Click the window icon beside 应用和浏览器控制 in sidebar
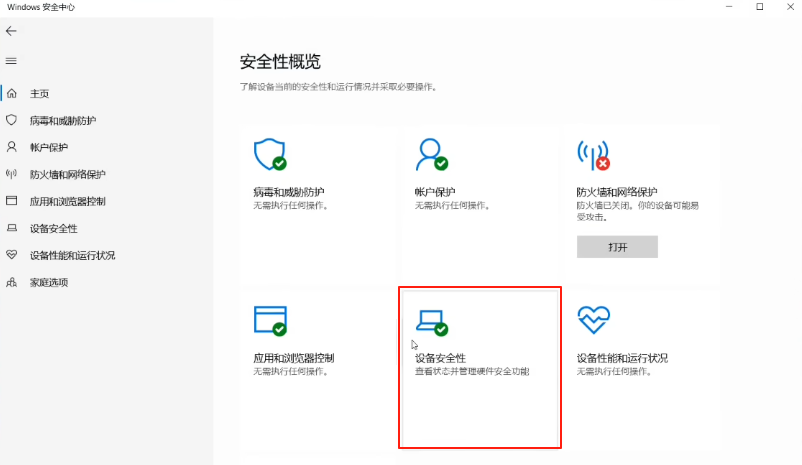 point(11,201)
